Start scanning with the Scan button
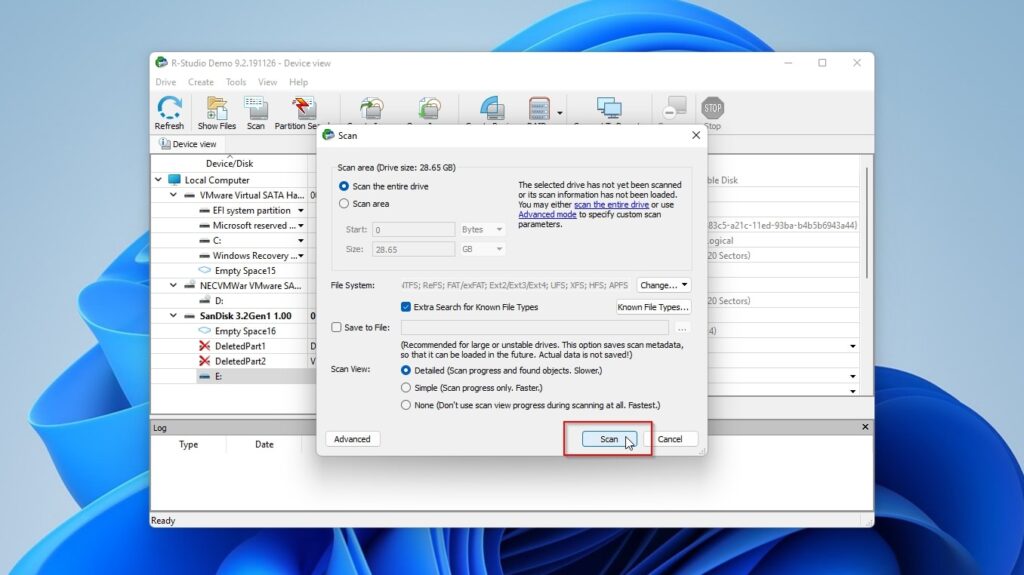Image resolution: width=1024 pixels, height=575 pixels. [x=609, y=439]
